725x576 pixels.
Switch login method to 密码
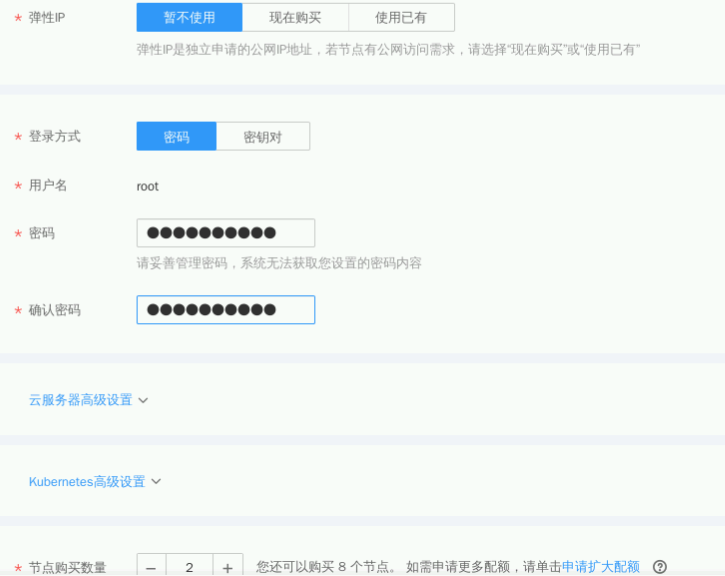[x=176, y=137]
